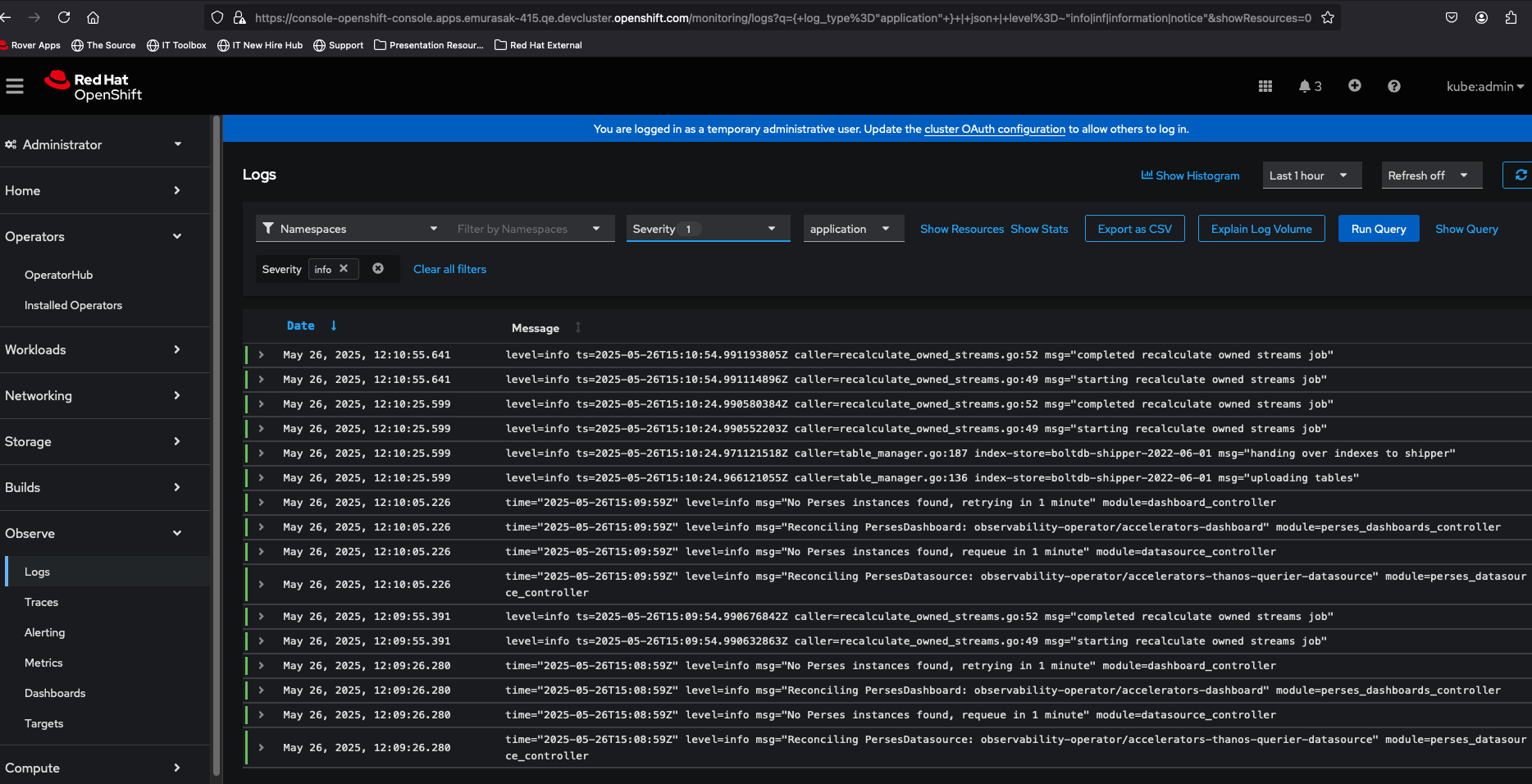Open the Severity filter dropdown

click(707, 229)
